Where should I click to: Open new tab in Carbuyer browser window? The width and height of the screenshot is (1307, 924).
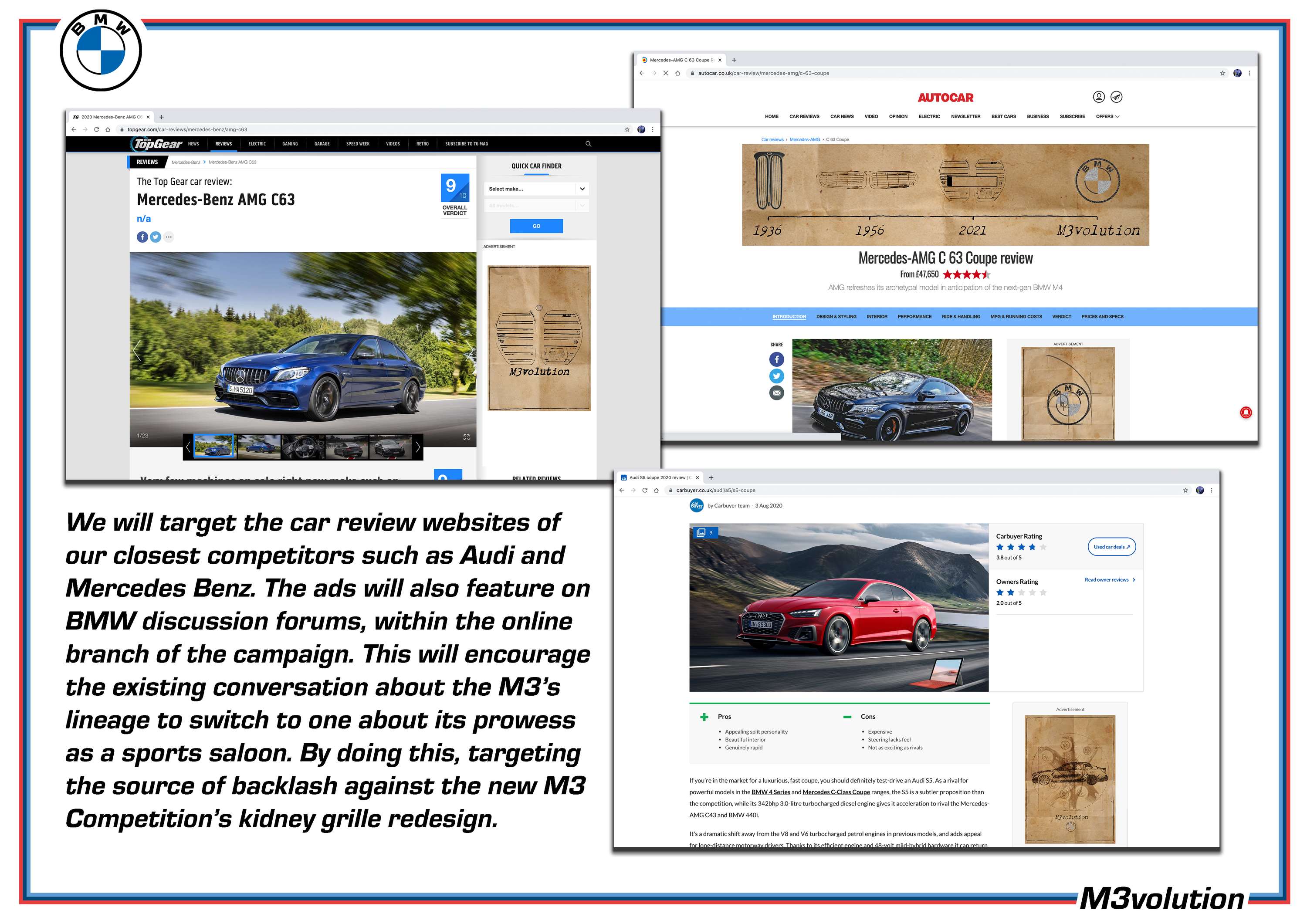[711, 477]
